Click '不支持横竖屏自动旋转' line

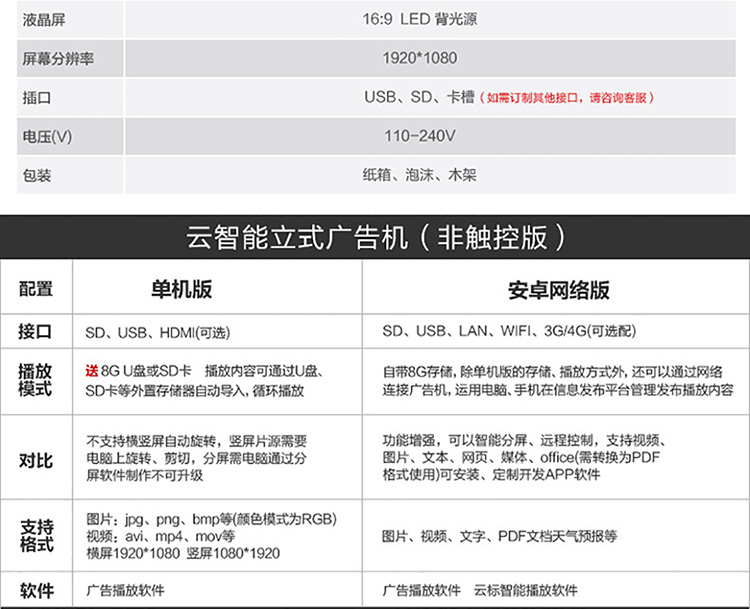(x=197, y=441)
